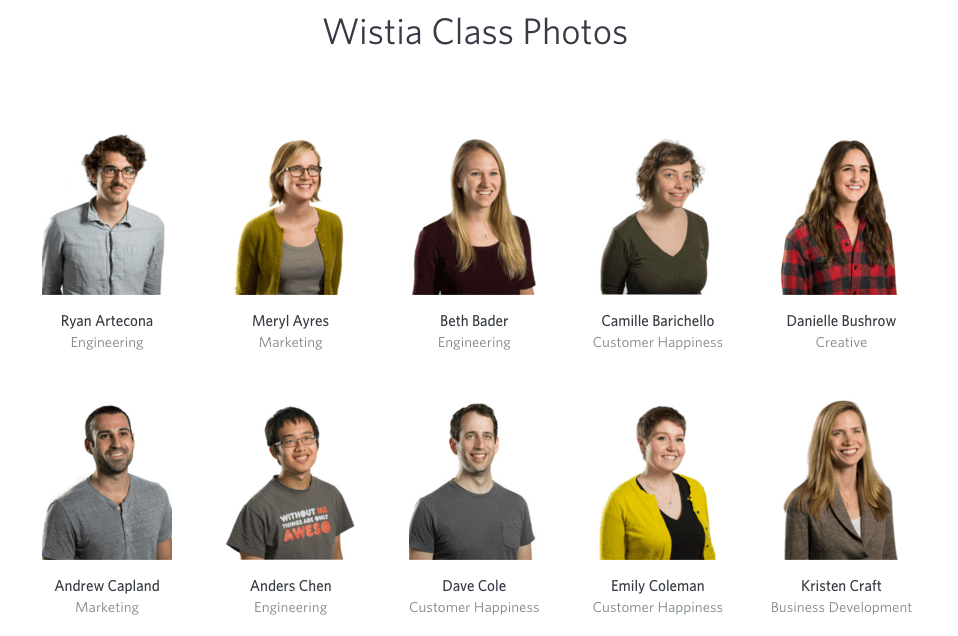Select Meryl Ayres's portrait thumbnail
This screenshot has width=958, height=636.
pos(290,217)
